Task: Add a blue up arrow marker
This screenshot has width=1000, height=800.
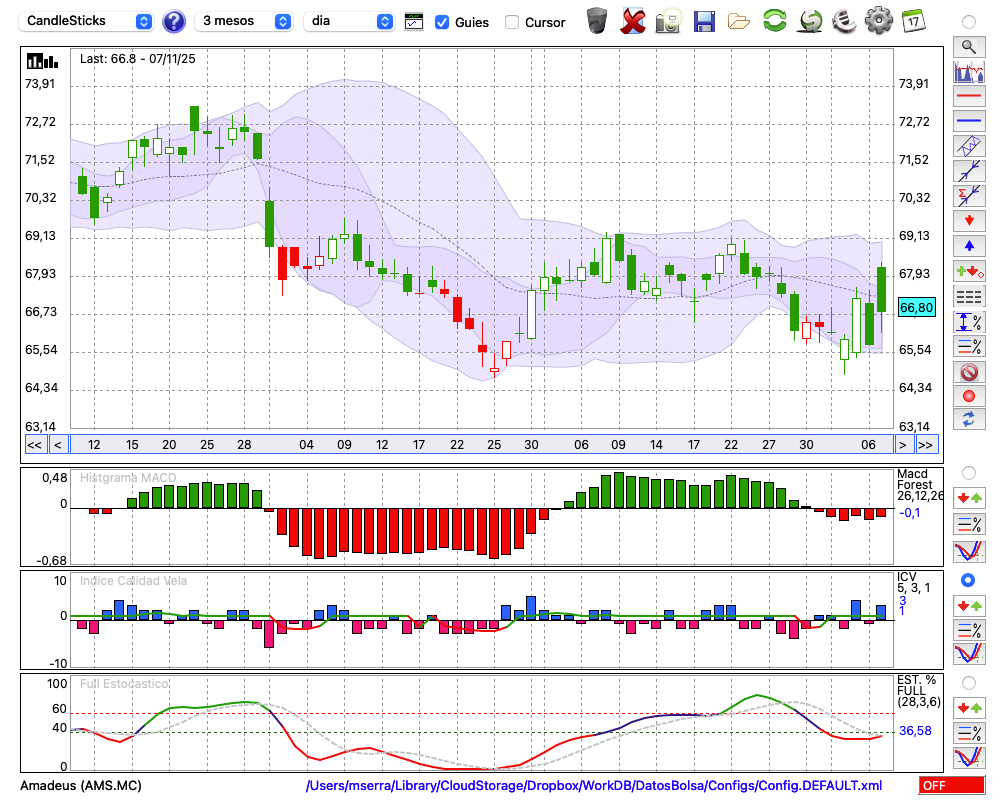Action: click(969, 246)
